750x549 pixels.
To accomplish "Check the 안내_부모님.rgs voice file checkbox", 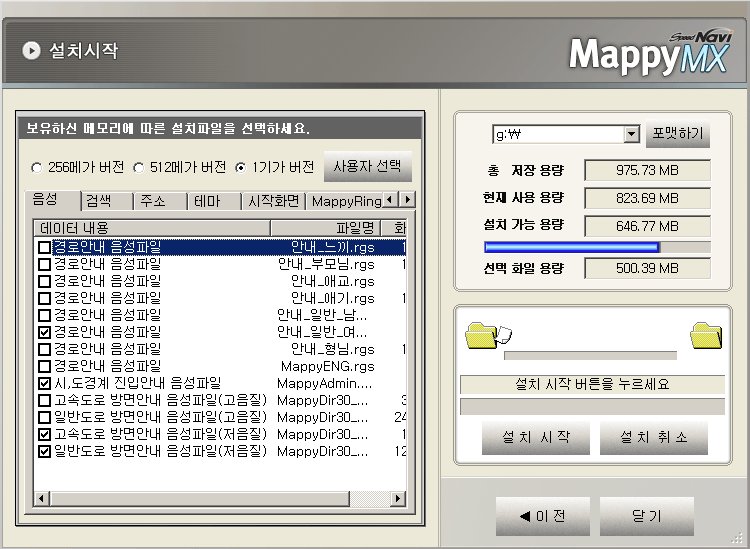I will pos(44,264).
